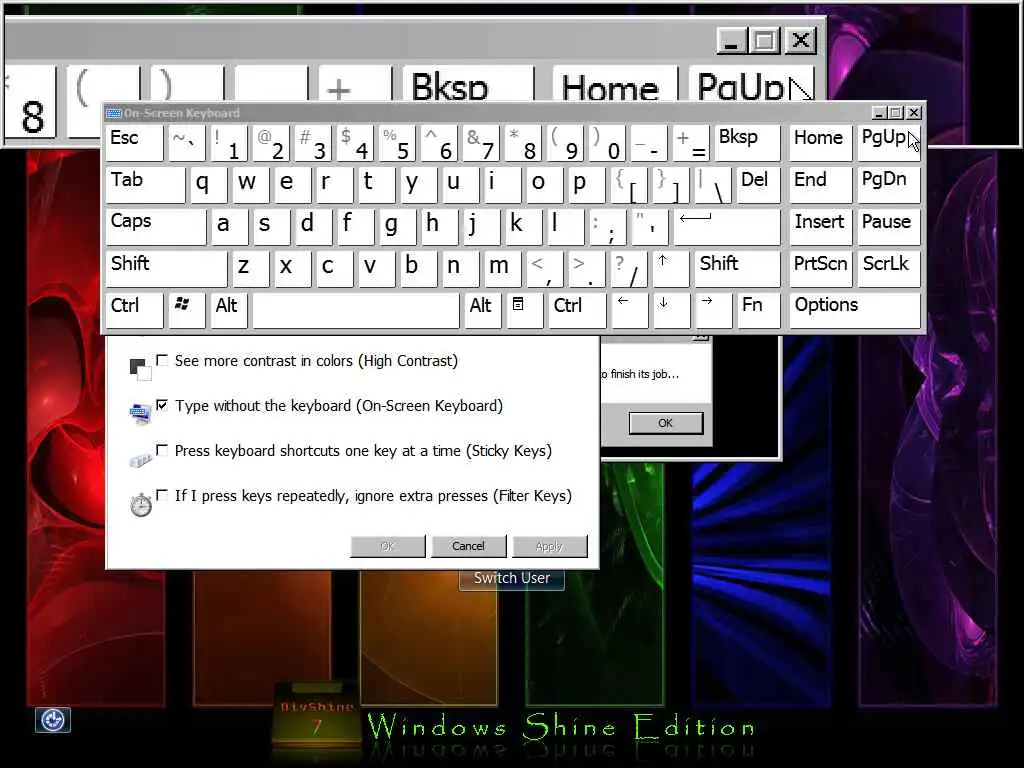The width and height of the screenshot is (1024, 768).
Task: Click the large Bksp key in the background keyboard
Action: 468,84
